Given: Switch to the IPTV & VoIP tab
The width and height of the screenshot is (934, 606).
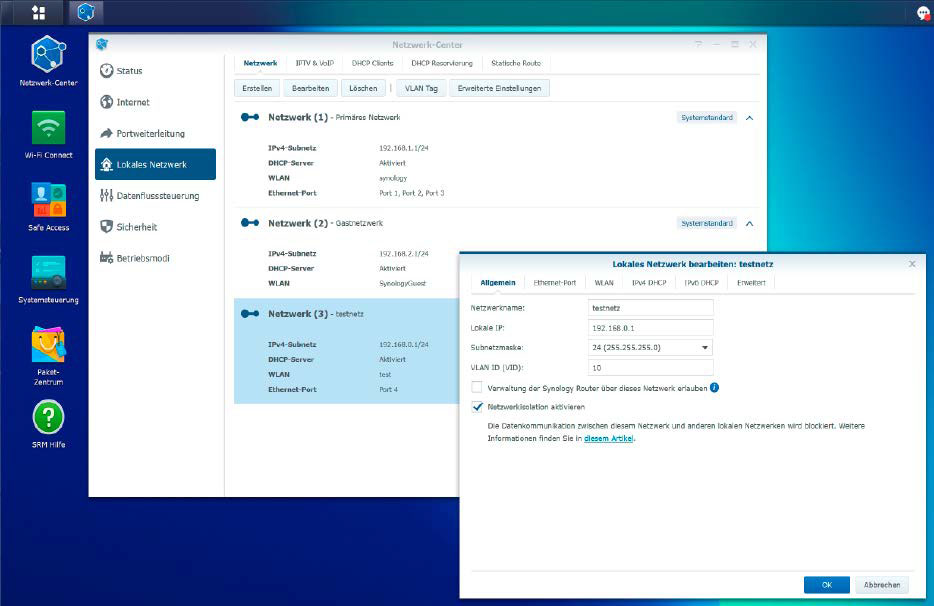Looking at the screenshot, I should pos(314,62).
